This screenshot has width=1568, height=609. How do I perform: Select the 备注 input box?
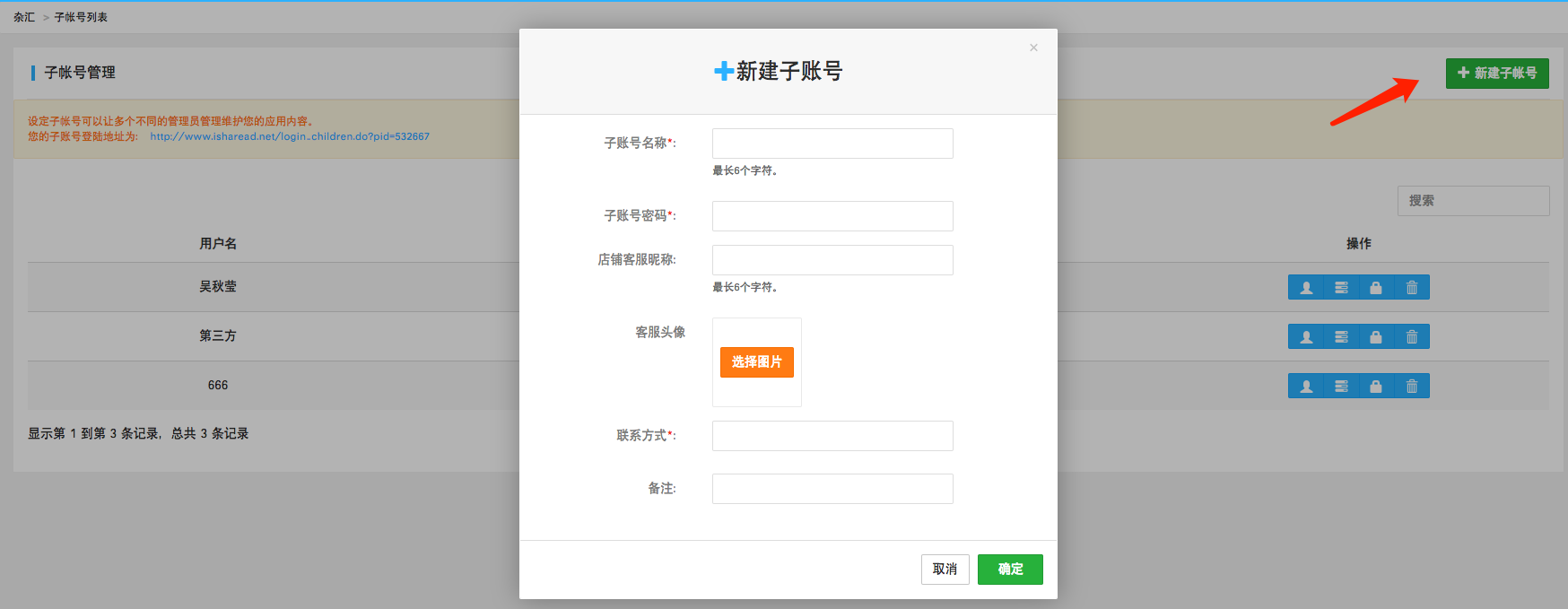tap(832, 489)
